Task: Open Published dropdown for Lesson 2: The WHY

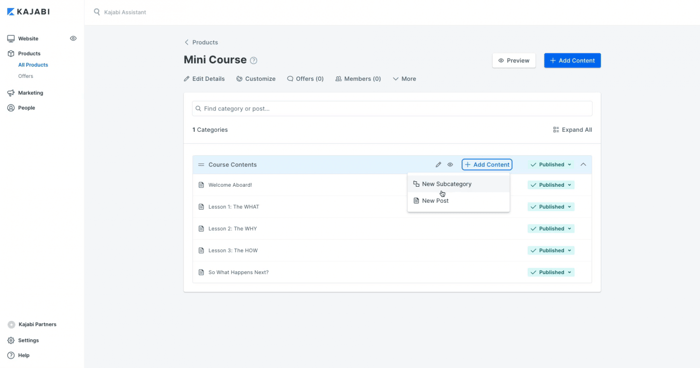Action: click(x=551, y=229)
